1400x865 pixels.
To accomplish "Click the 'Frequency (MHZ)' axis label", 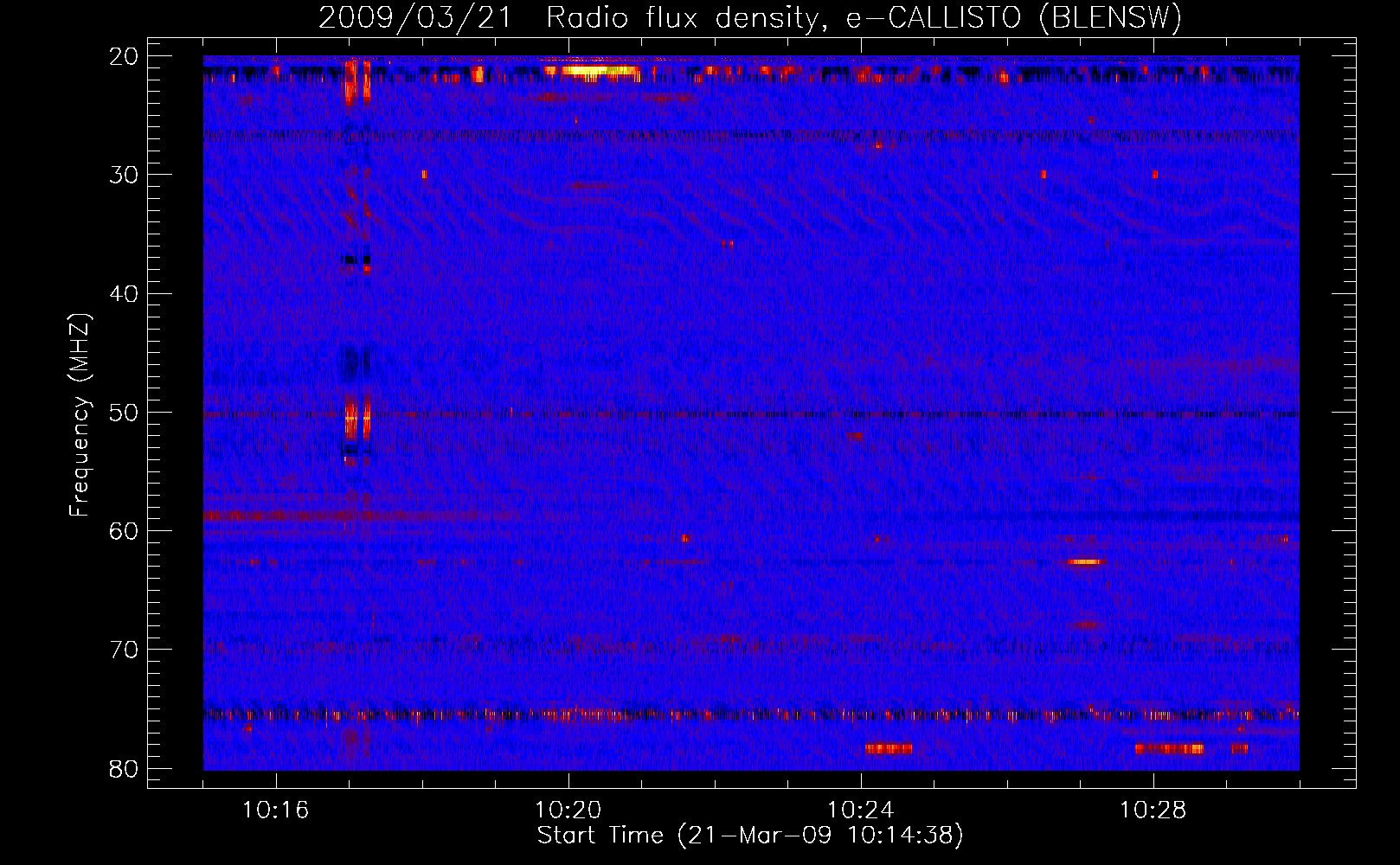I will (80, 415).
